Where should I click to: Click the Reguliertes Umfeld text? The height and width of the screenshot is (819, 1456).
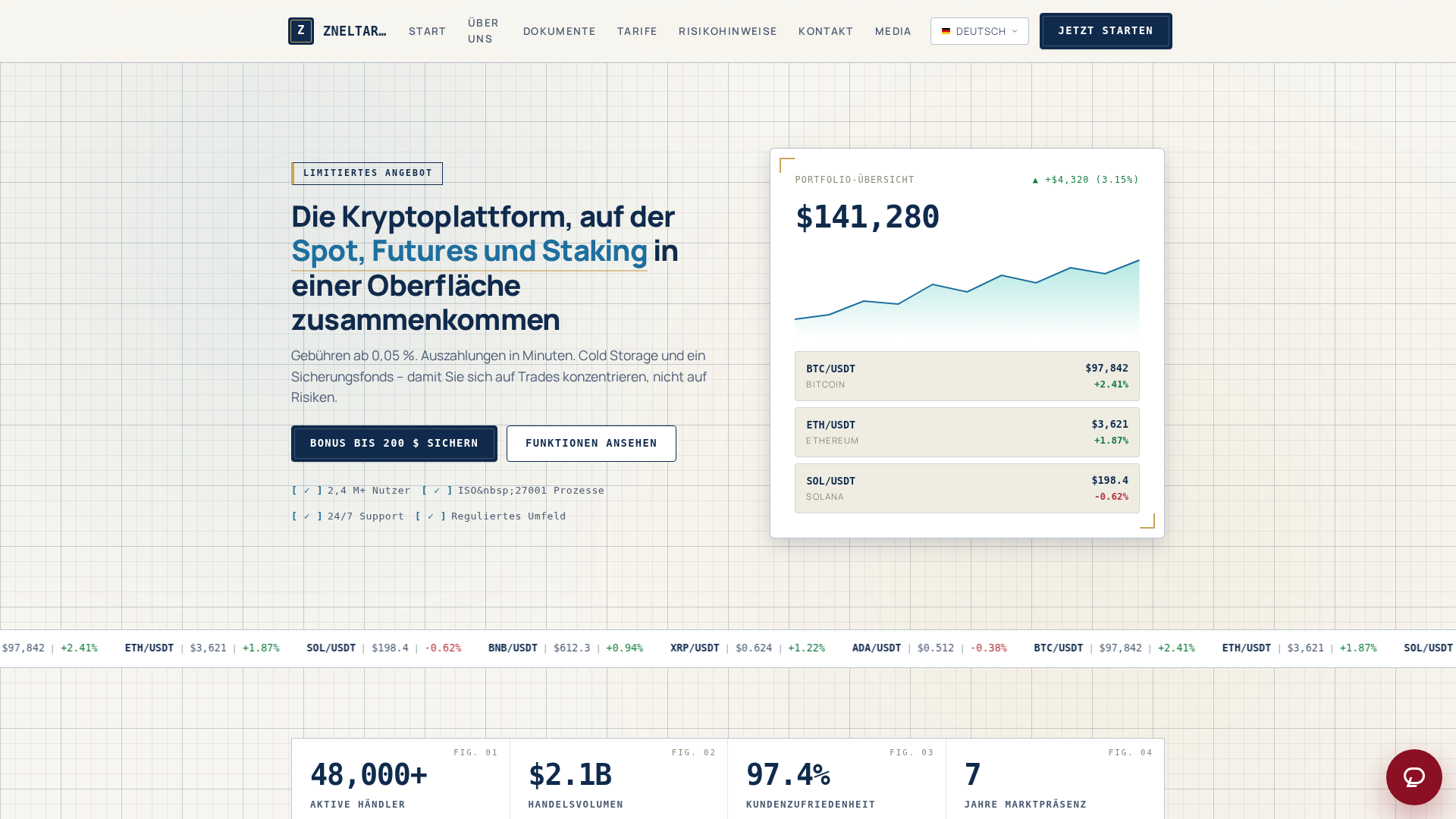508,516
